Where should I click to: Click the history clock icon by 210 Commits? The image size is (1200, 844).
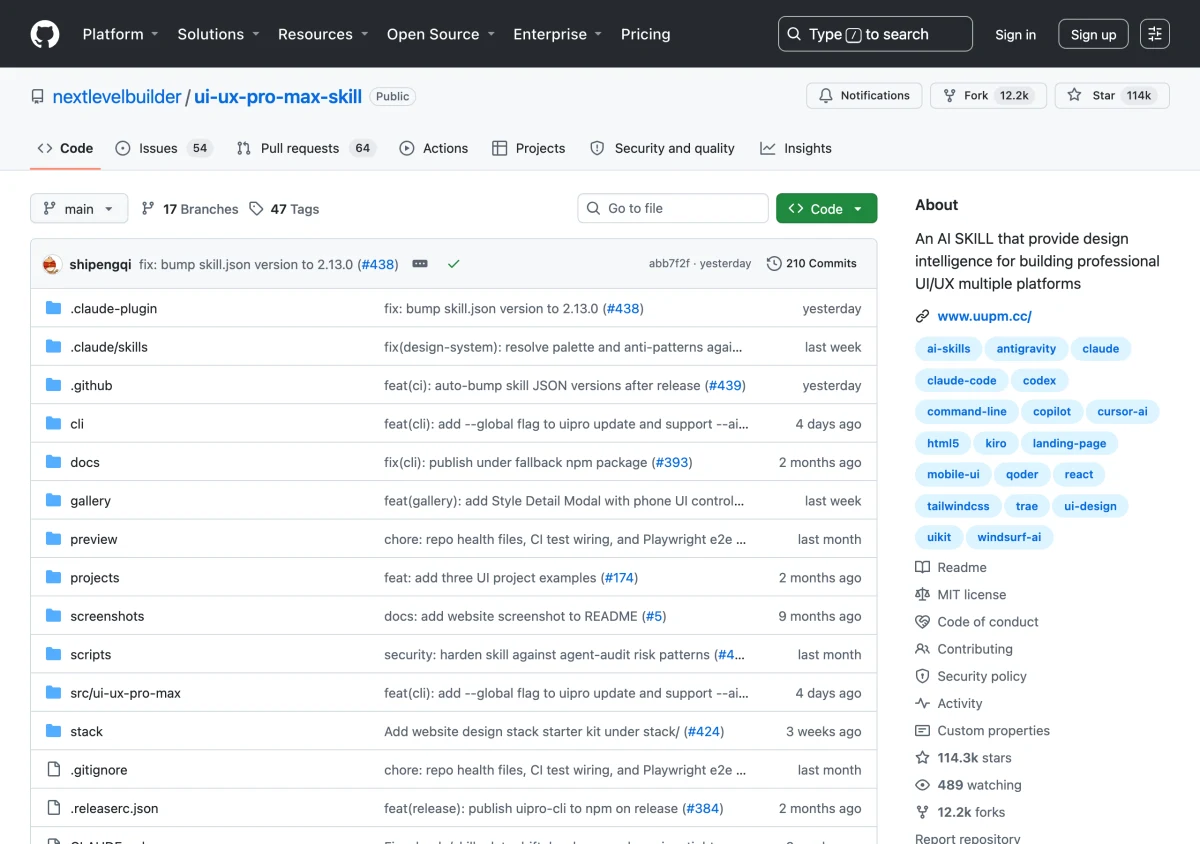coord(774,264)
